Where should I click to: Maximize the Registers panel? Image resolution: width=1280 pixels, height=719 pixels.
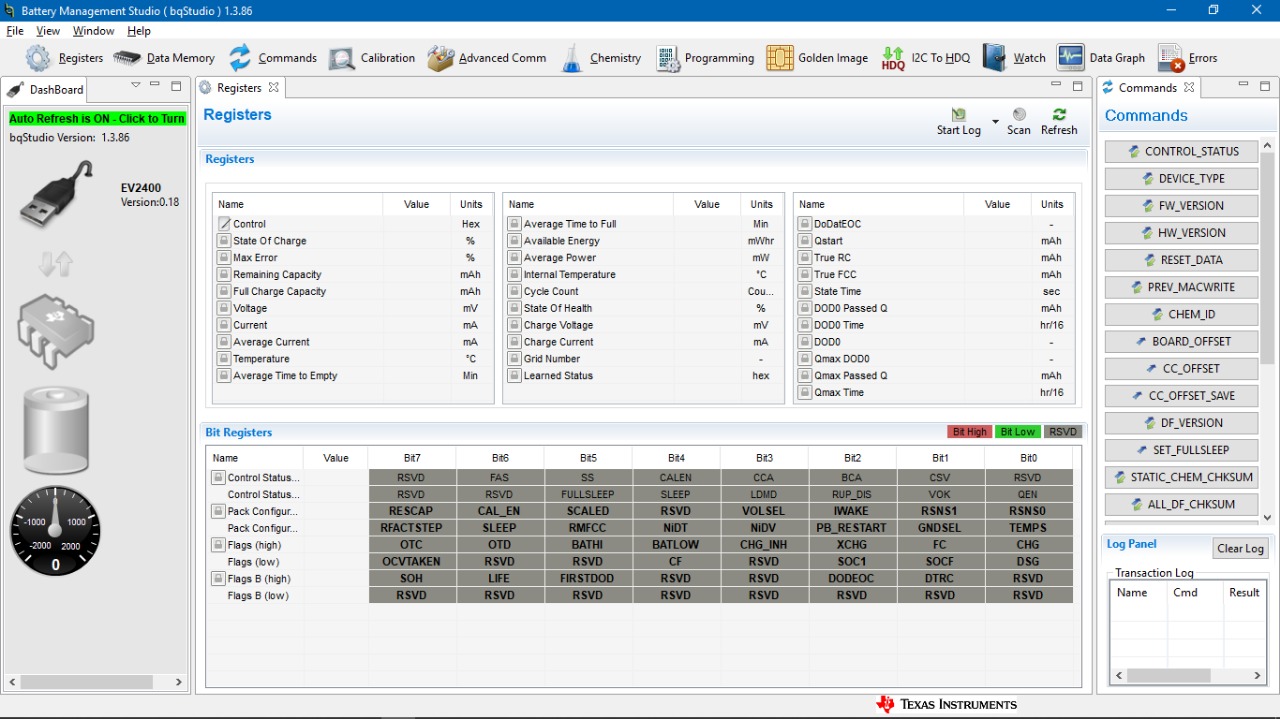point(1078,86)
